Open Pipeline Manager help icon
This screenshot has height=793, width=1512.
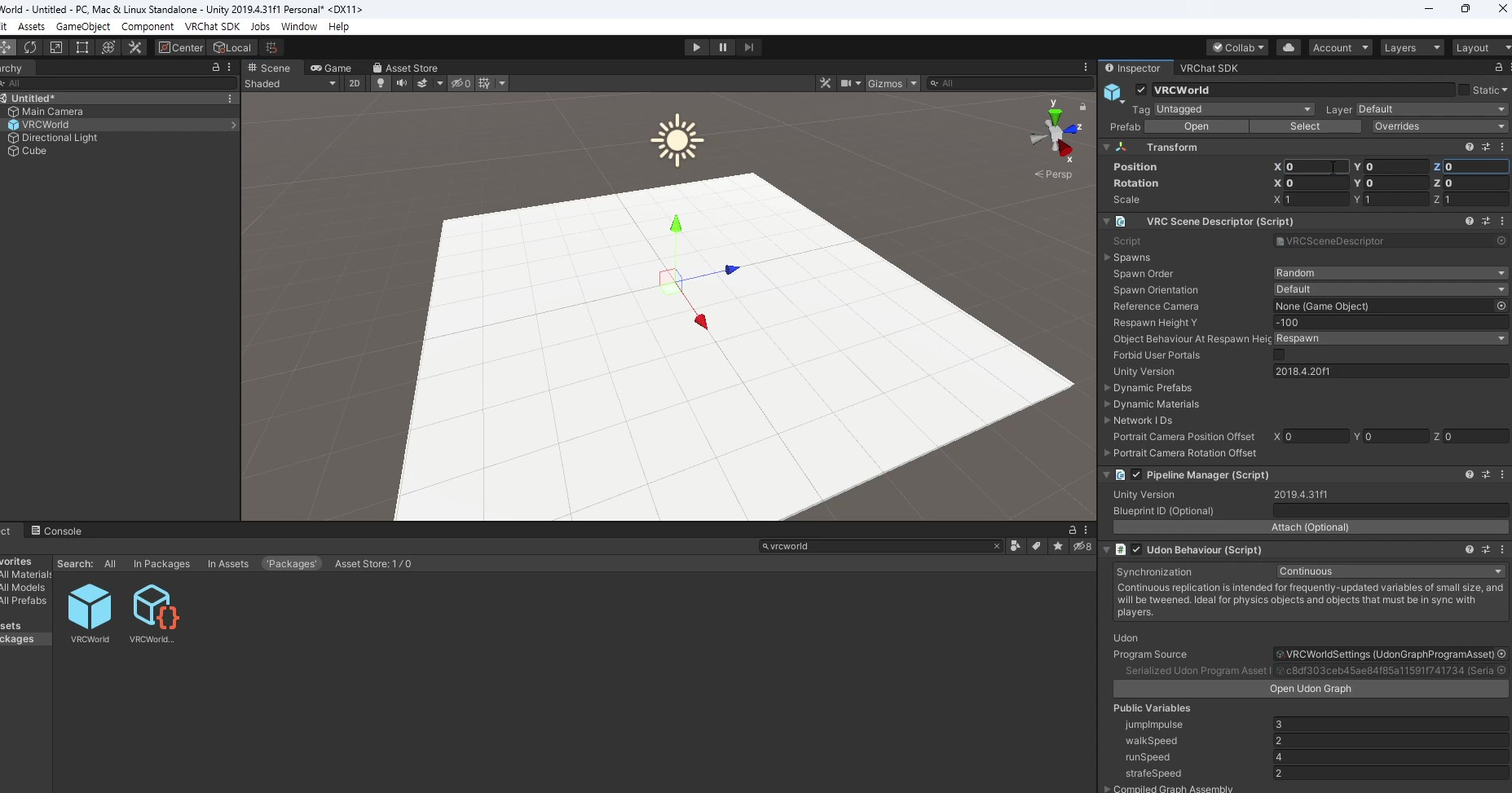click(1470, 474)
